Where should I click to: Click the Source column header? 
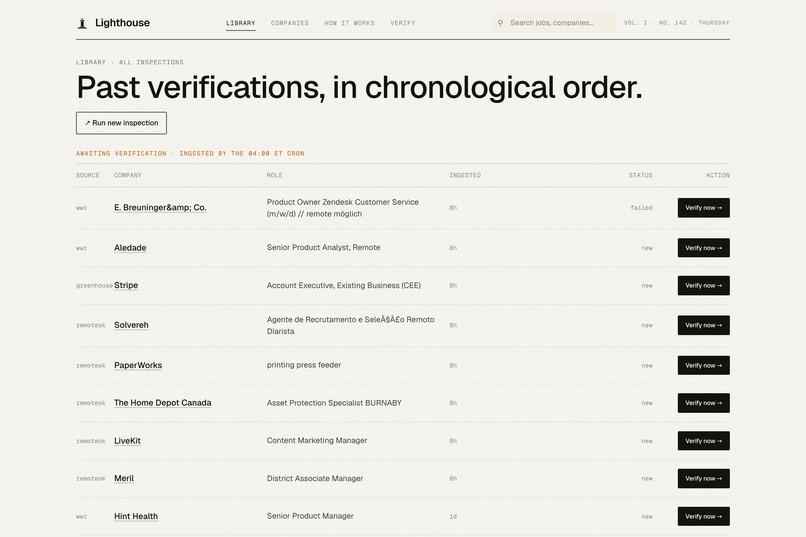click(87, 175)
